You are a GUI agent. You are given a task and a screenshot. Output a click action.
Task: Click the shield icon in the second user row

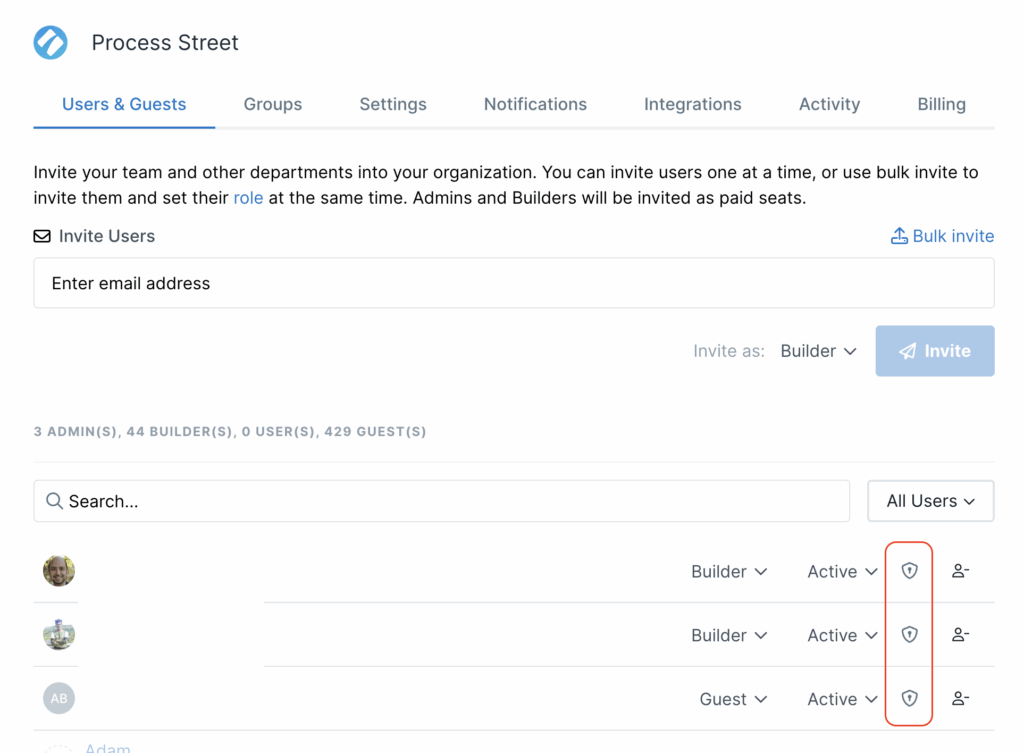tap(909, 635)
